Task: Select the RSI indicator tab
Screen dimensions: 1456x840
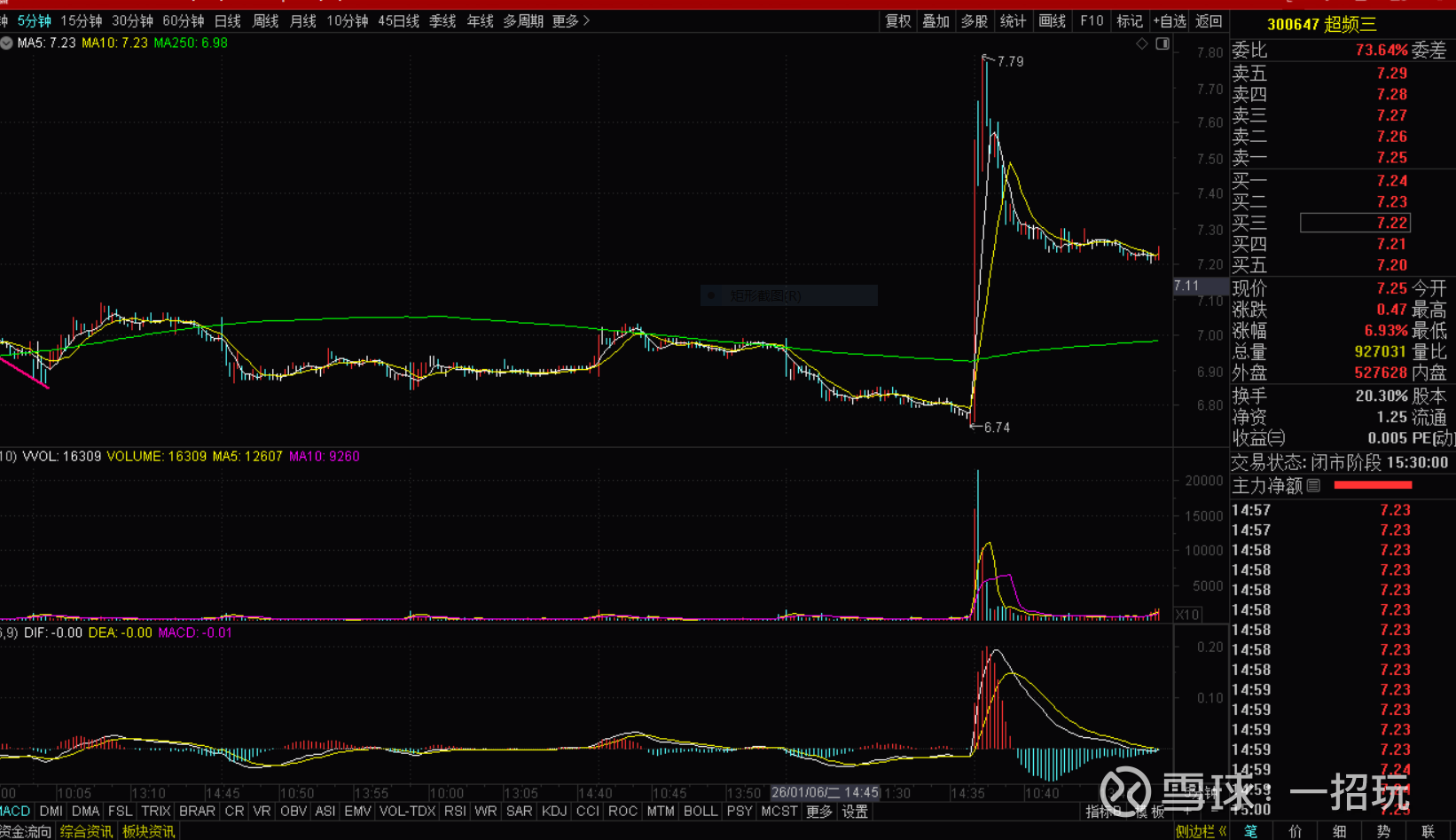Action: 455,812
